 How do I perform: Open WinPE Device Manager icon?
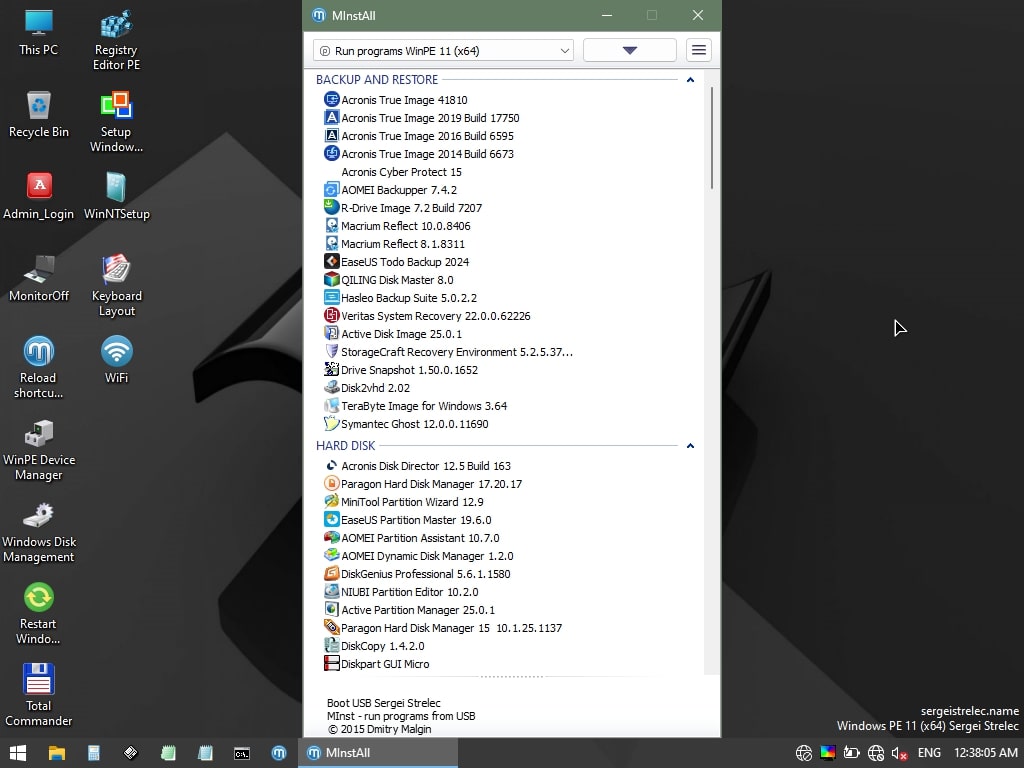click(x=39, y=449)
